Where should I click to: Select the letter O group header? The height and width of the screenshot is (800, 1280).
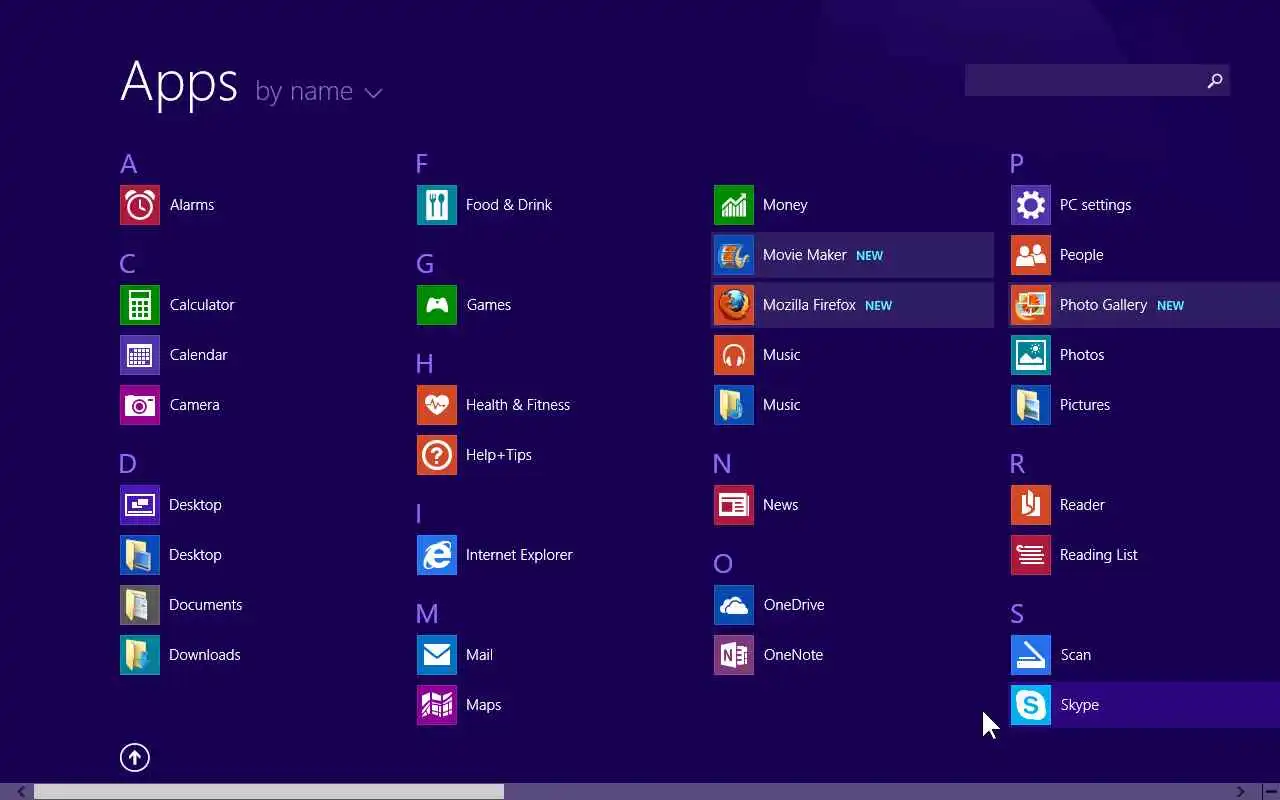723,564
